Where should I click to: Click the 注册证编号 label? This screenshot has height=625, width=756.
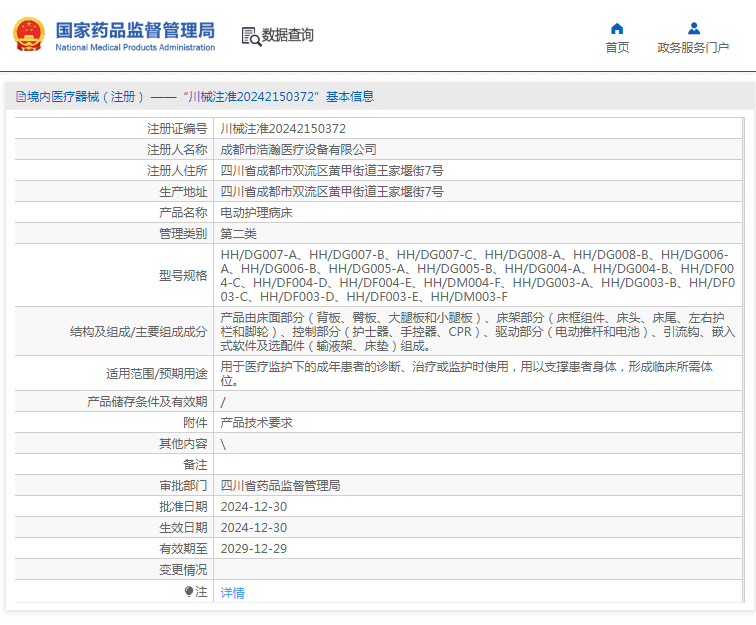(x=177, y=129)
